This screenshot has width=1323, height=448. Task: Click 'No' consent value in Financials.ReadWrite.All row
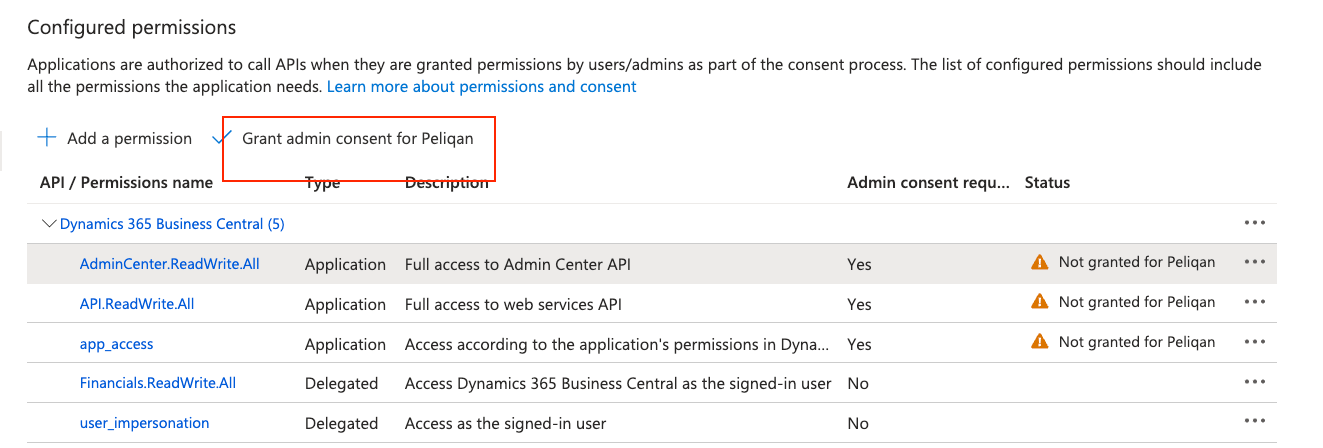pos(858,383)
